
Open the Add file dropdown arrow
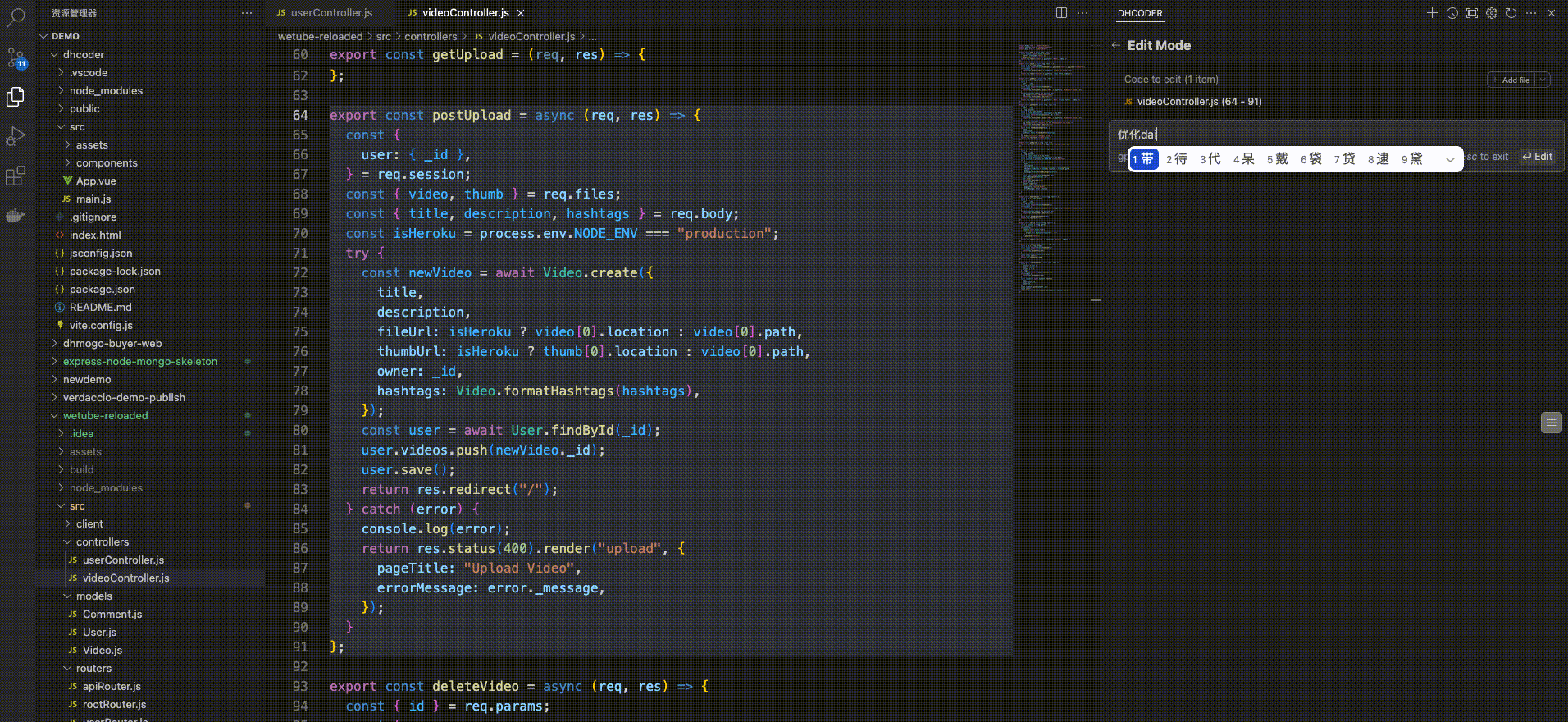coord(1543,80)
